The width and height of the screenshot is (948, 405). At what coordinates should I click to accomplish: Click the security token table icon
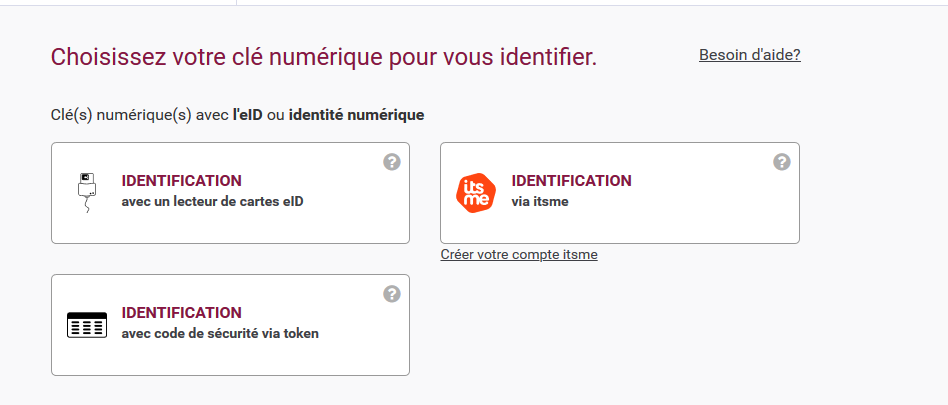click(x=87, y=325)
